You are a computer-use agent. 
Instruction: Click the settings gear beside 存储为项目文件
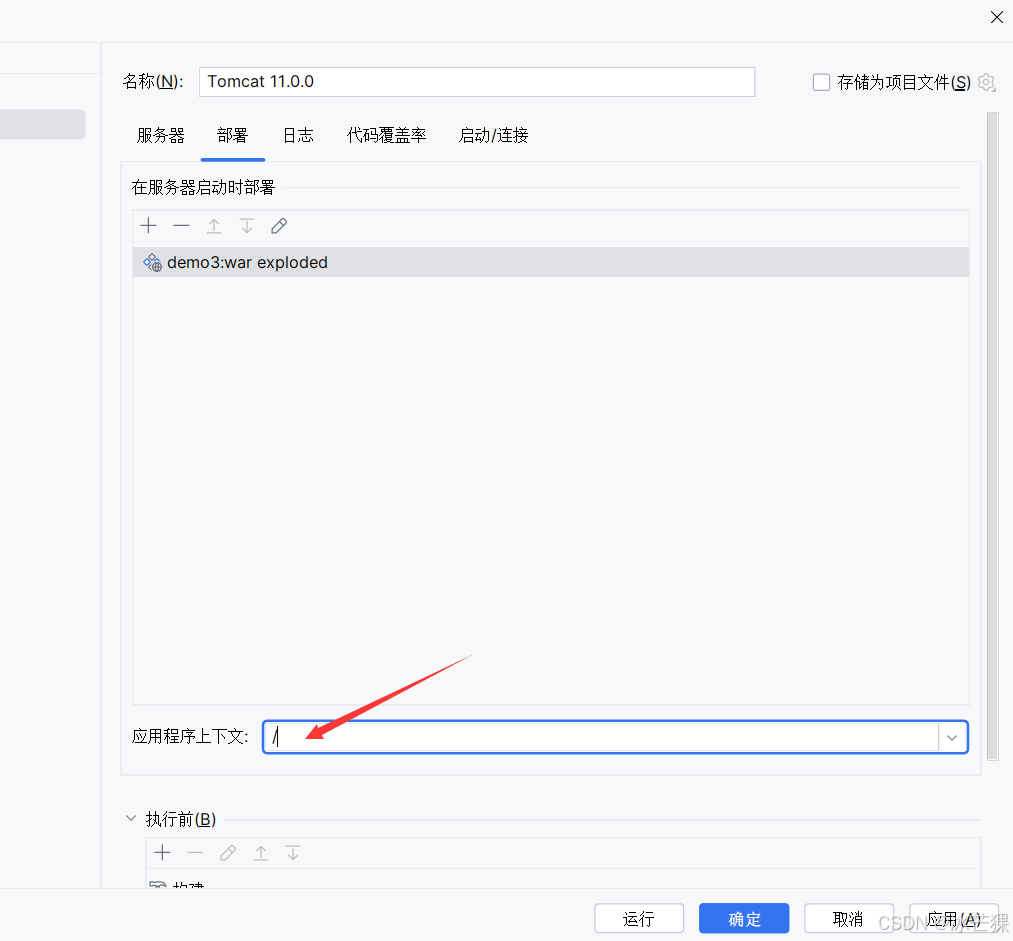point(986,82)
